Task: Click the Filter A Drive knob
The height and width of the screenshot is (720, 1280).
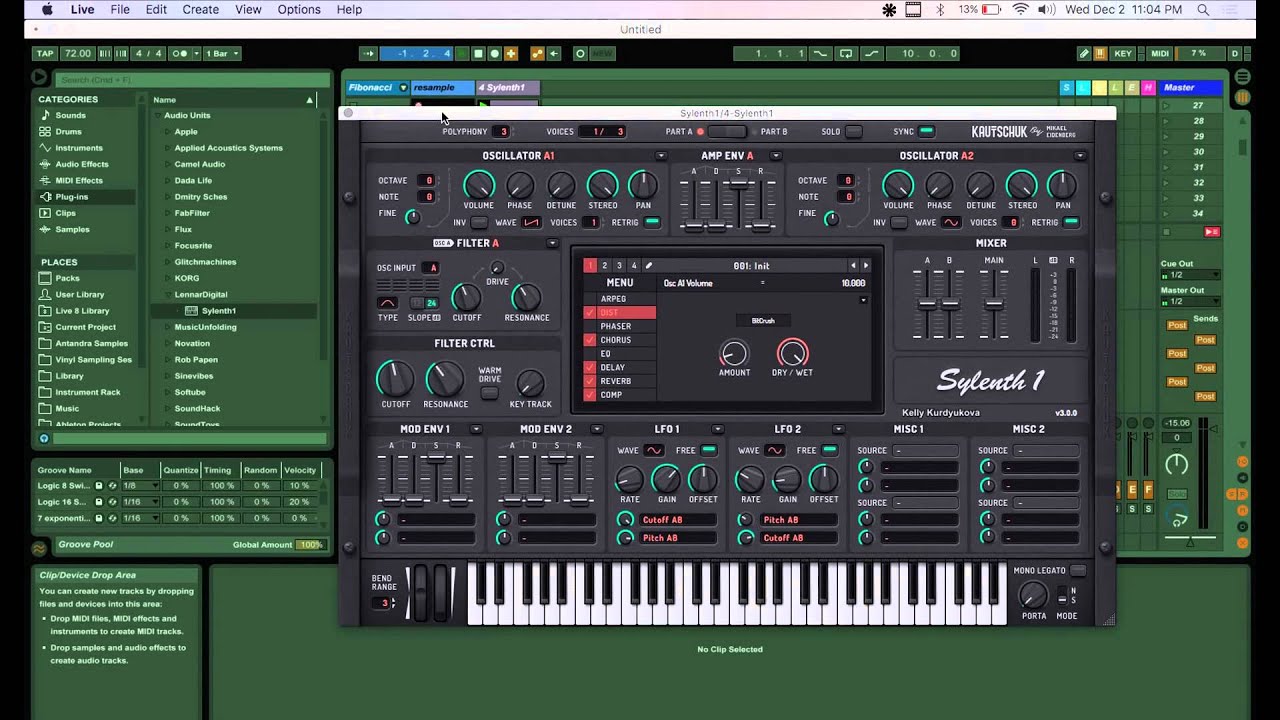Action: point(497,268)
